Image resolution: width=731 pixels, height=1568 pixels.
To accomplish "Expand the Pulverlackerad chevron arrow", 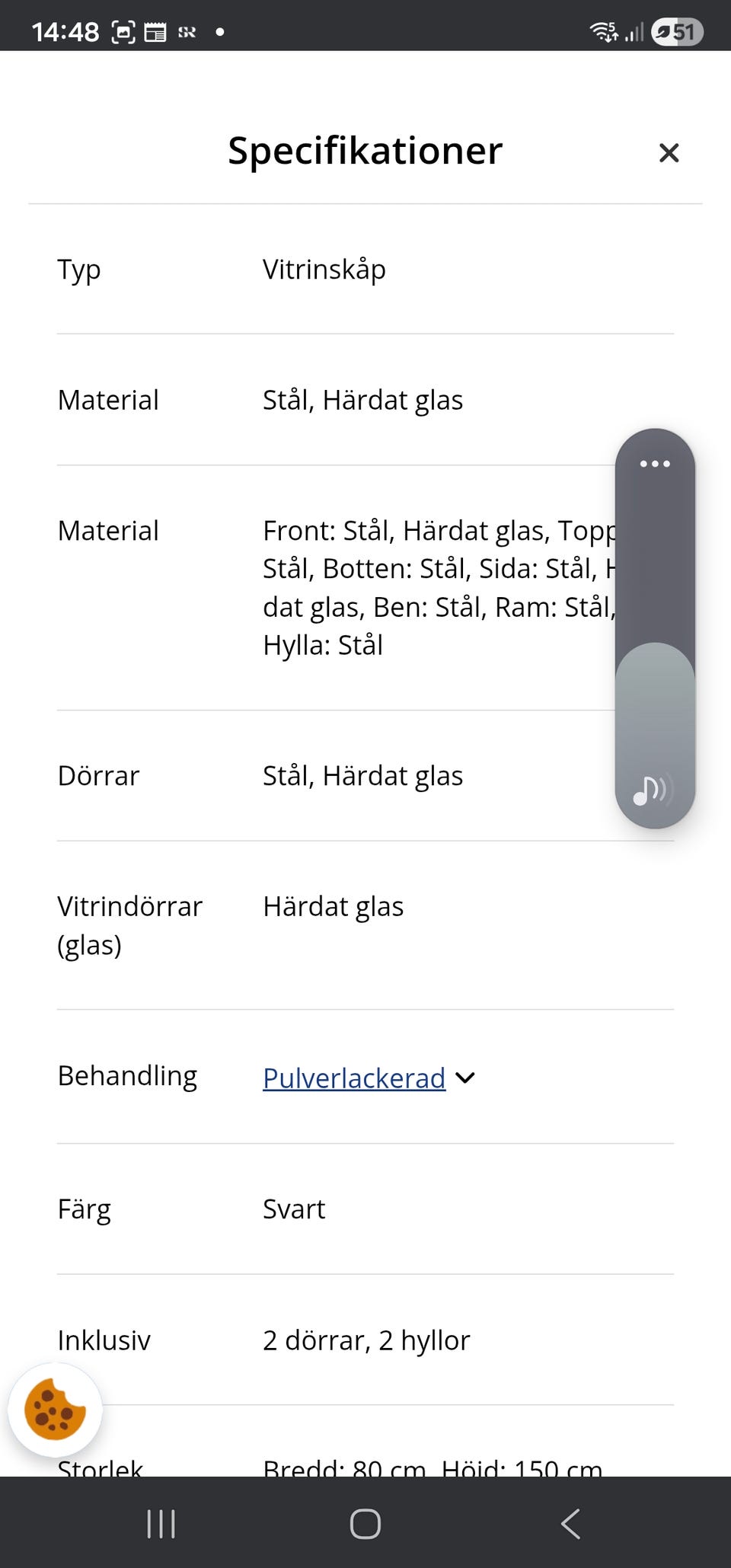I will [x=465, y=1078].
